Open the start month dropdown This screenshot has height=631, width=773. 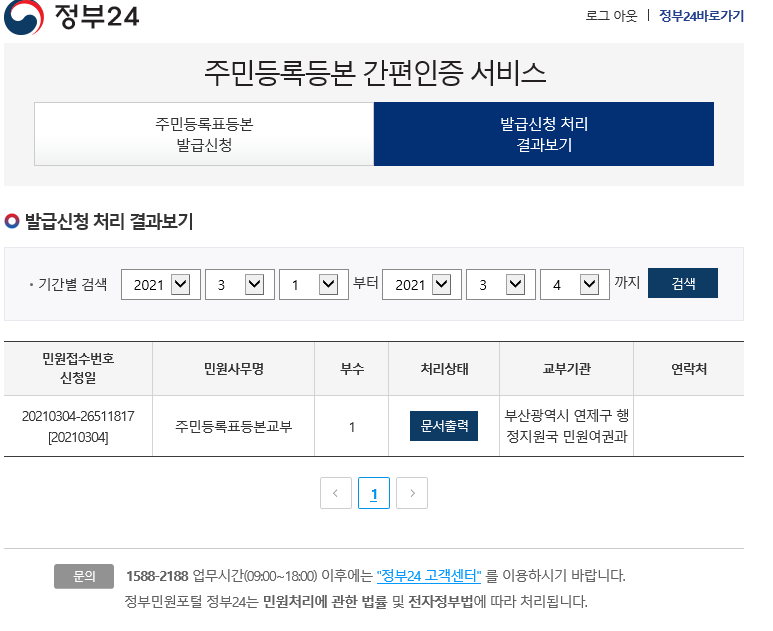tap(240, 284)
